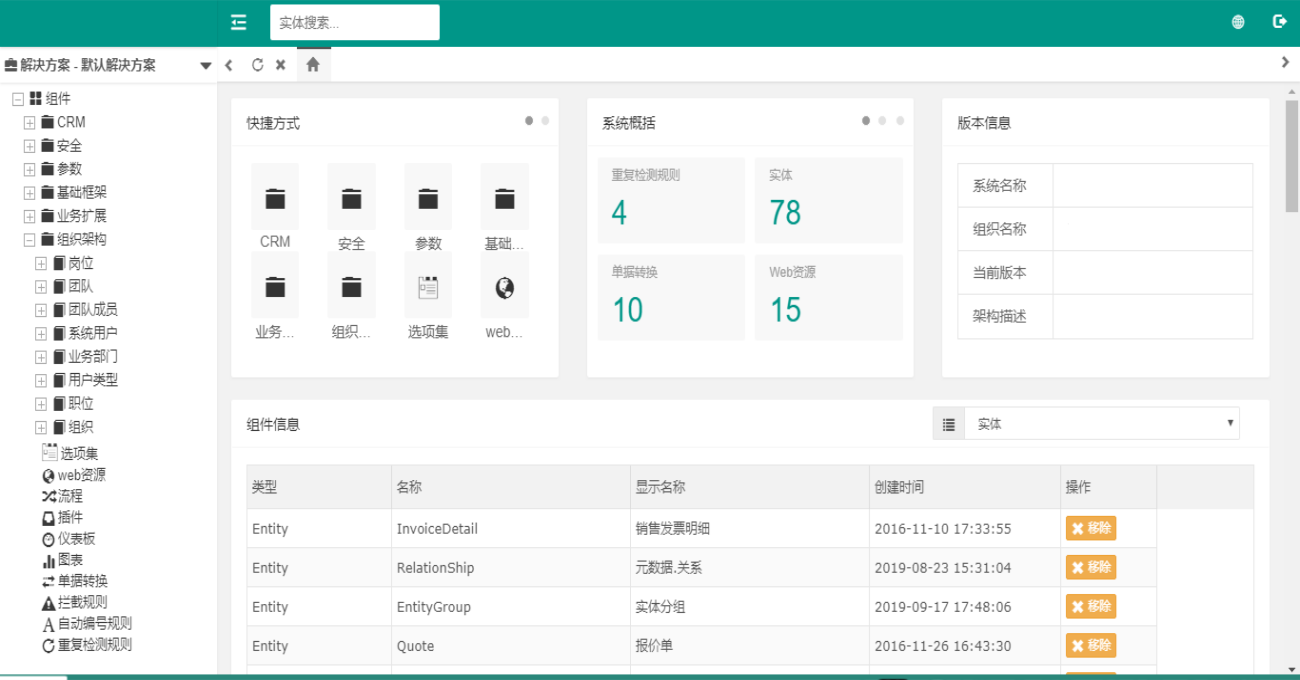Click the vertical scrollbar of main content
1300x680 pixels.
(1291, 156)
